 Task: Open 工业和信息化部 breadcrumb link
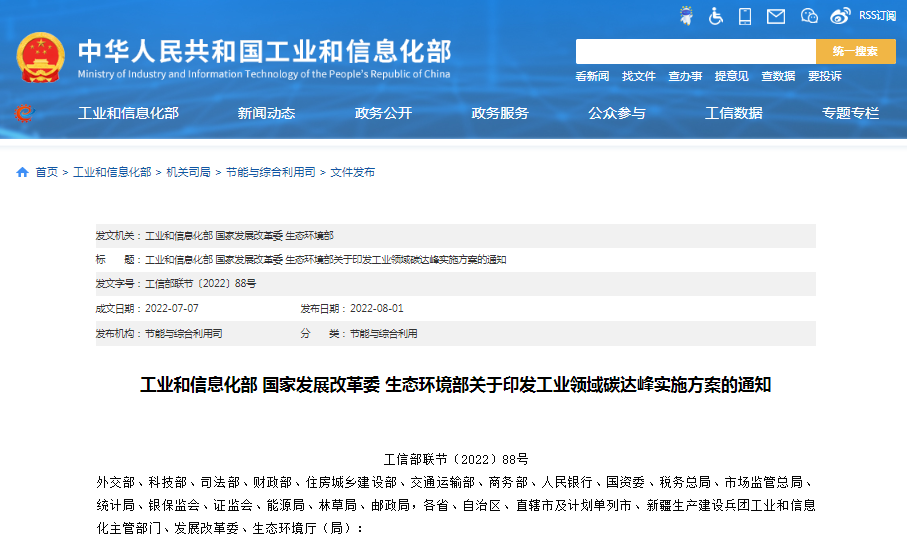[112, 172]
